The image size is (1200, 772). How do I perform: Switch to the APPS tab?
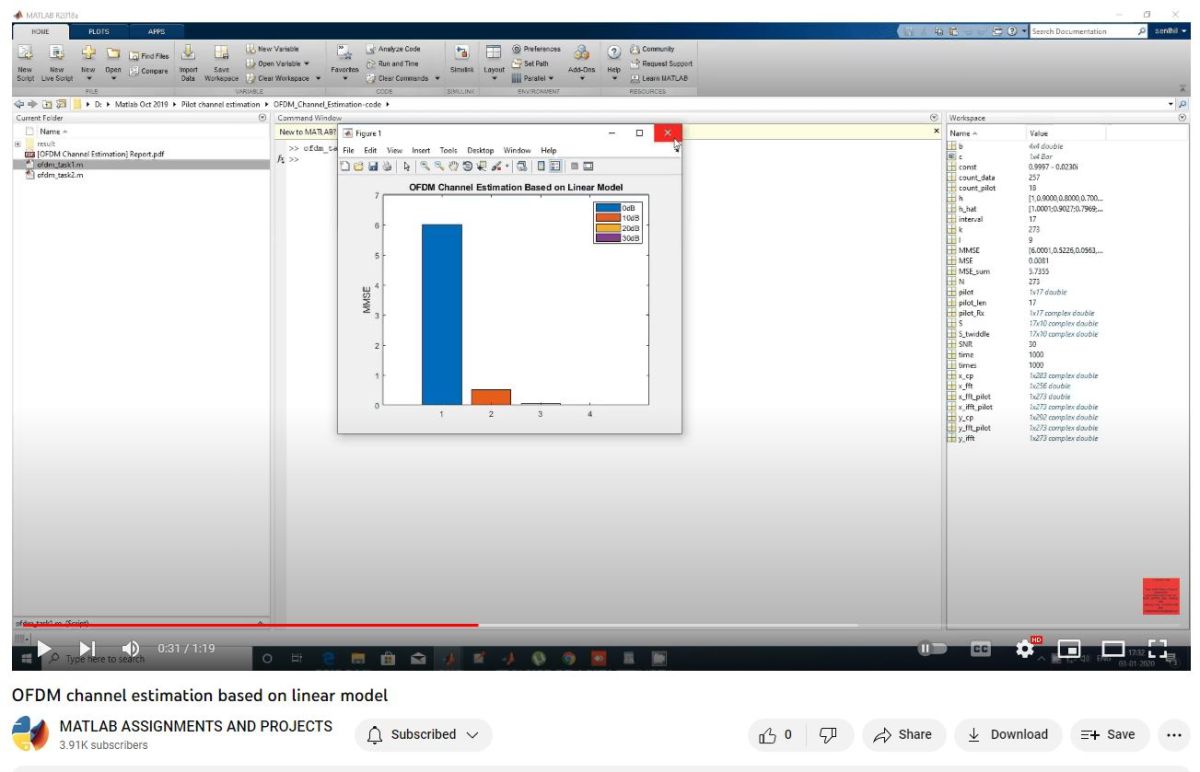tap(156, 31)
